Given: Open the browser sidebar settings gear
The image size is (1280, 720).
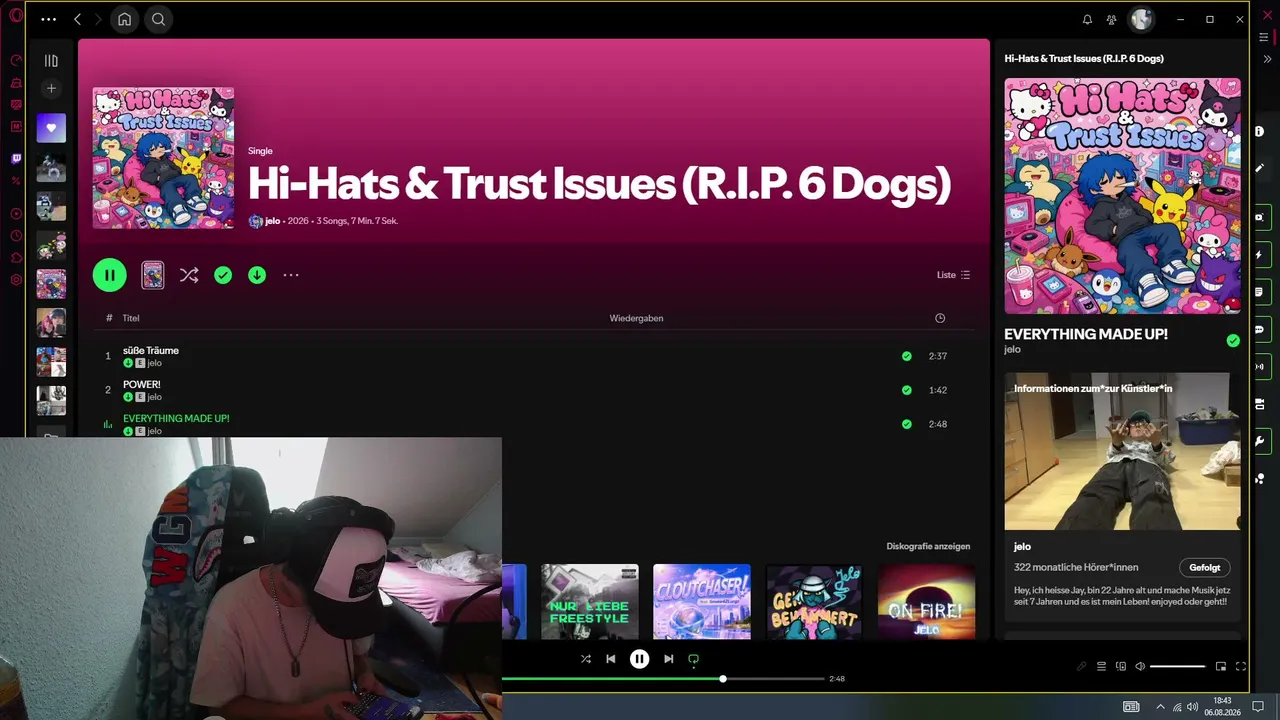Looking at the screenshot, I should (x=16, y=280).
